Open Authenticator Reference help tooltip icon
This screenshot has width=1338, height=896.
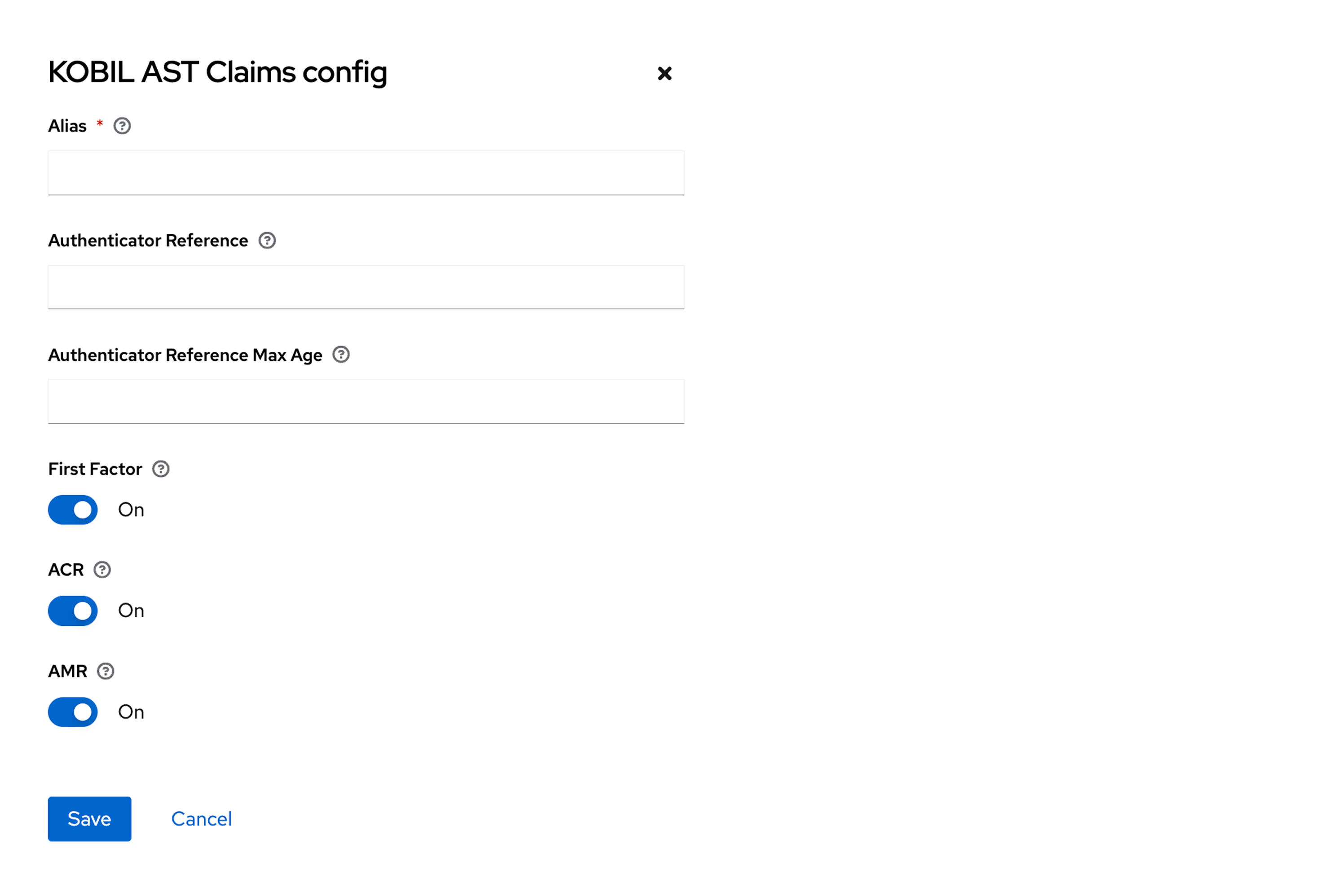(x=267, y=241)
